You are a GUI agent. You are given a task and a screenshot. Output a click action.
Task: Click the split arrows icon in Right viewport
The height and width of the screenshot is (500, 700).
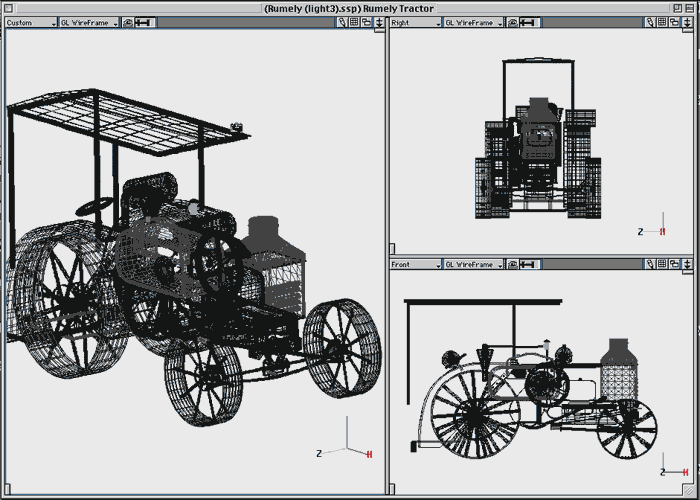(689, 22)
